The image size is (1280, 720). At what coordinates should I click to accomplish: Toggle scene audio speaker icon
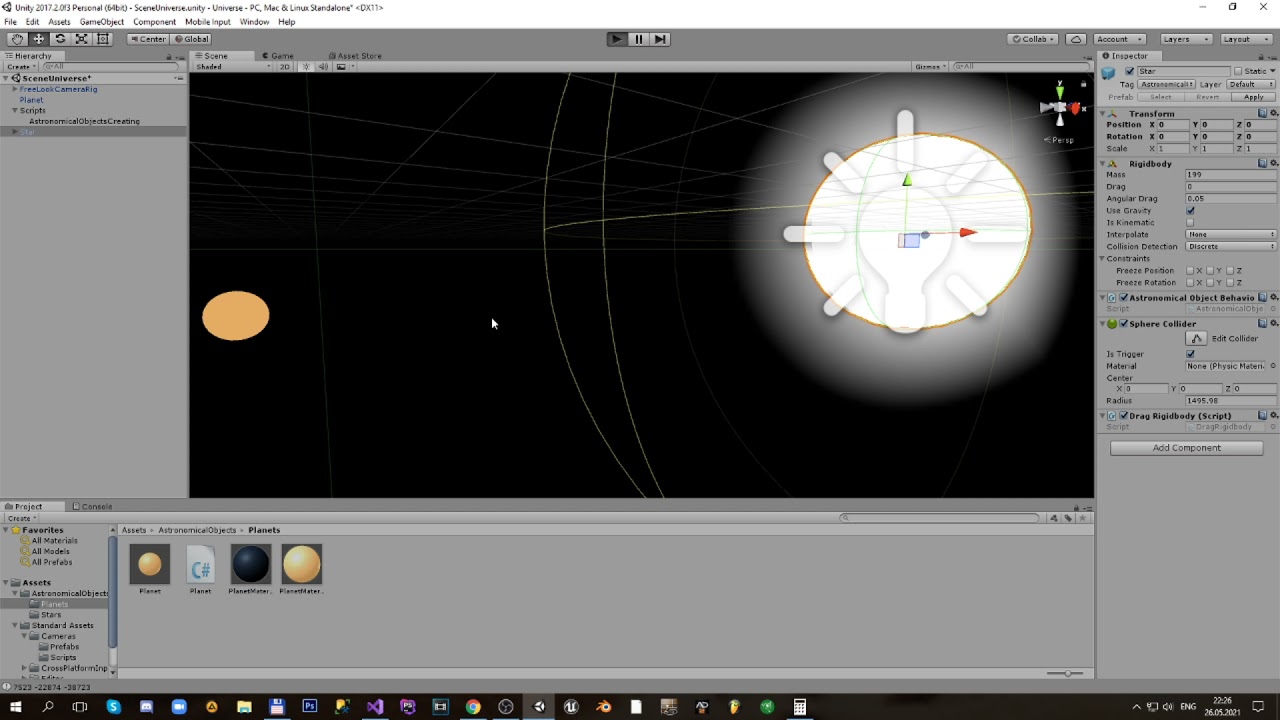tap(323, 67)
